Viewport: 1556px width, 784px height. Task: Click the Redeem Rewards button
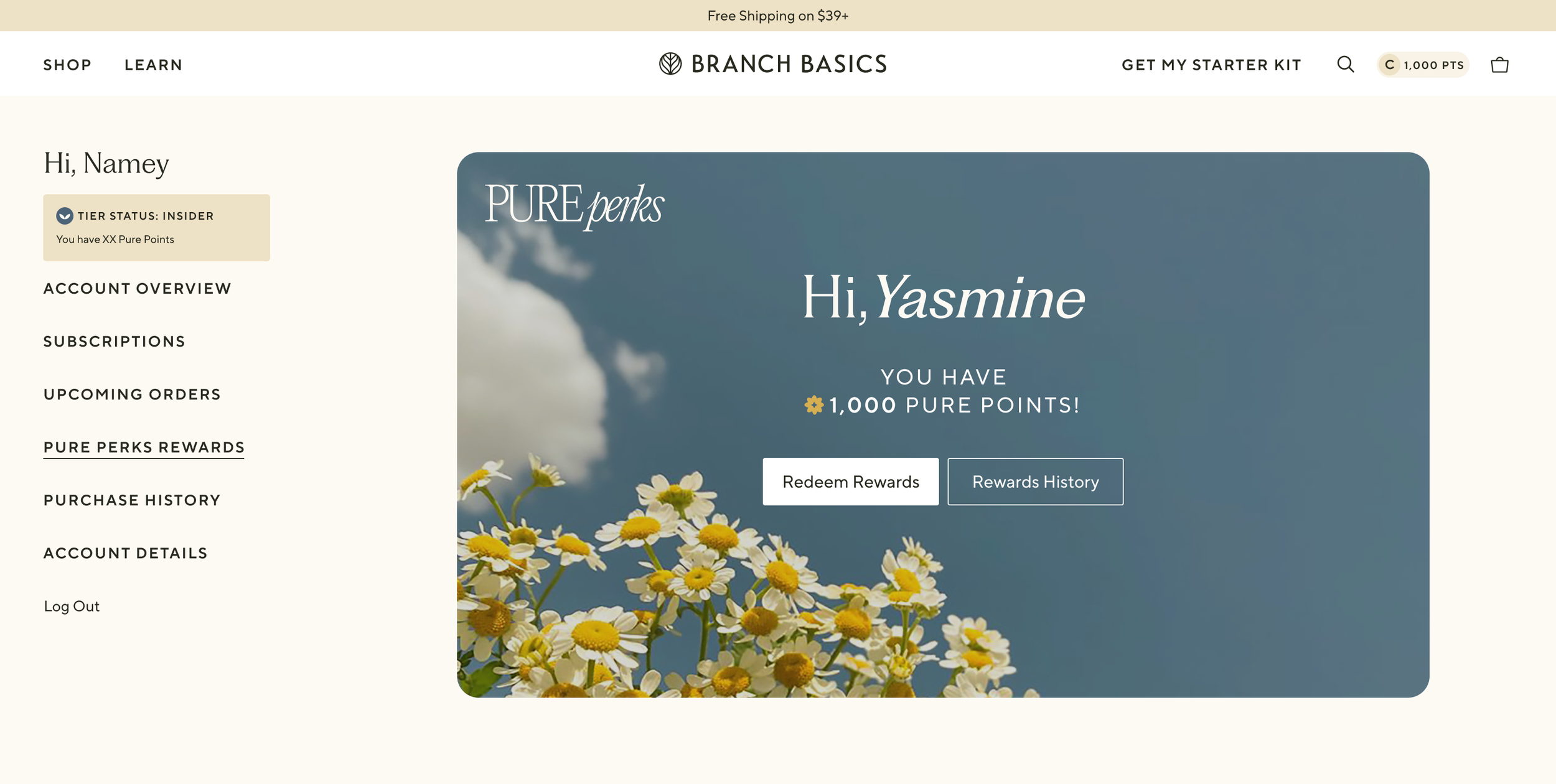tap(851, 482)
